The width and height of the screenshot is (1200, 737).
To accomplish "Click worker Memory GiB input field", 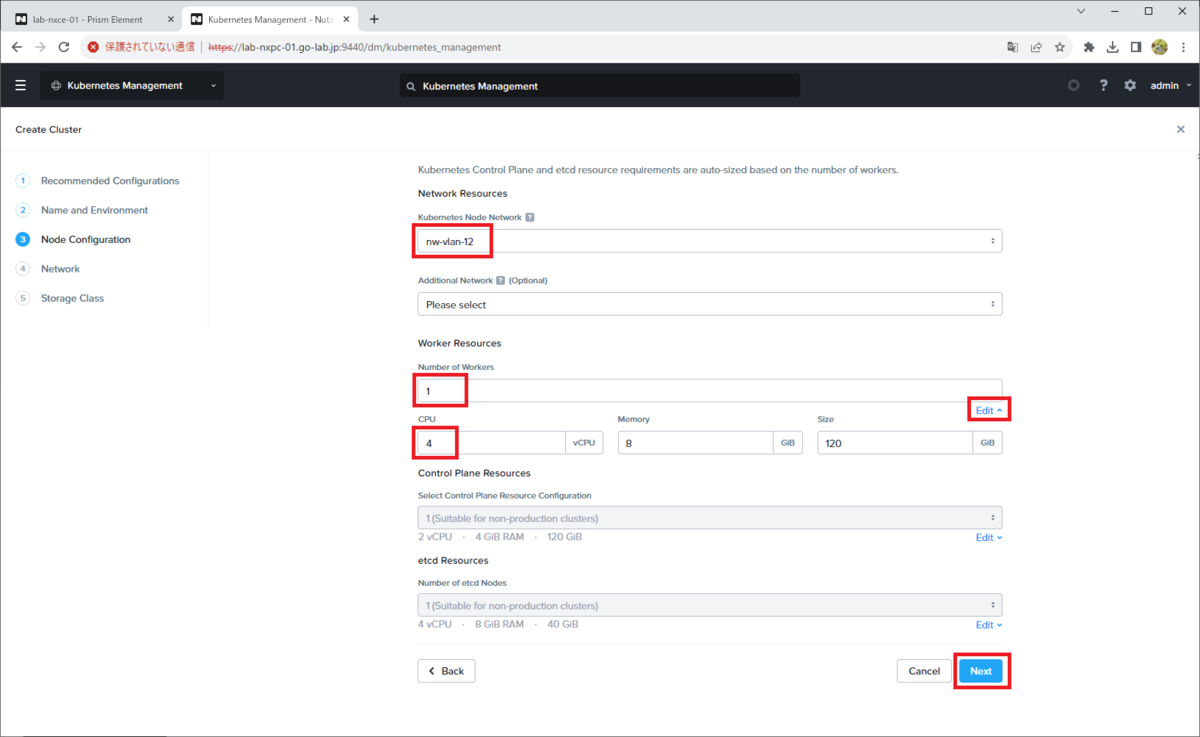I will click(695, 442).
